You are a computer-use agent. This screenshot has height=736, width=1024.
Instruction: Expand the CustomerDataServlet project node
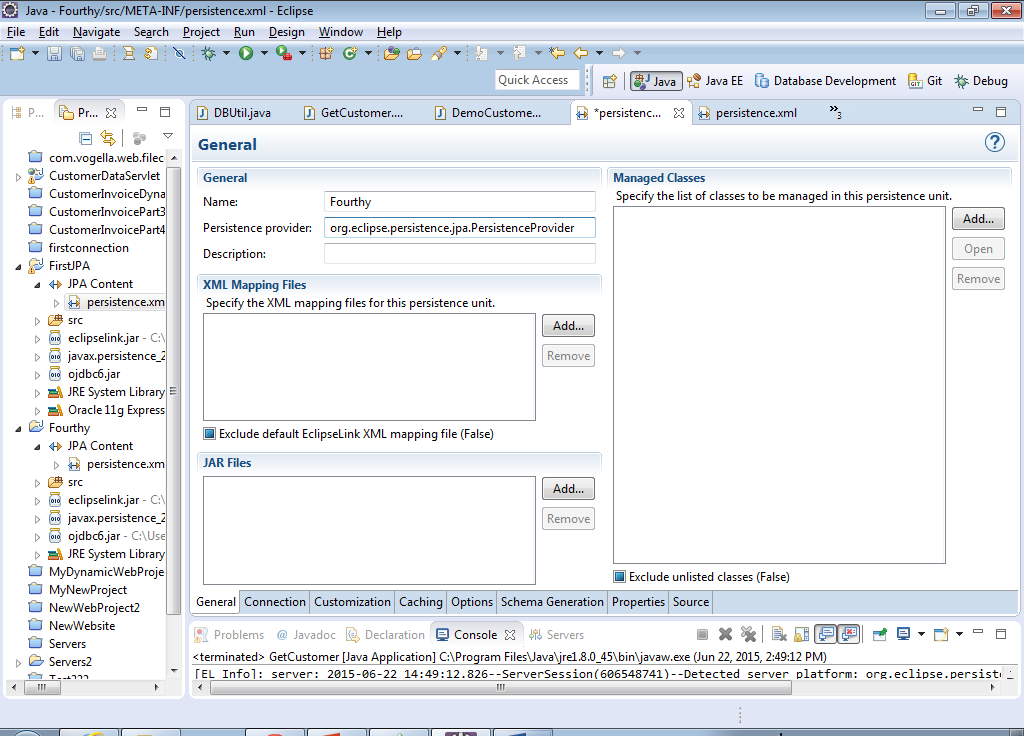[18, 176]
